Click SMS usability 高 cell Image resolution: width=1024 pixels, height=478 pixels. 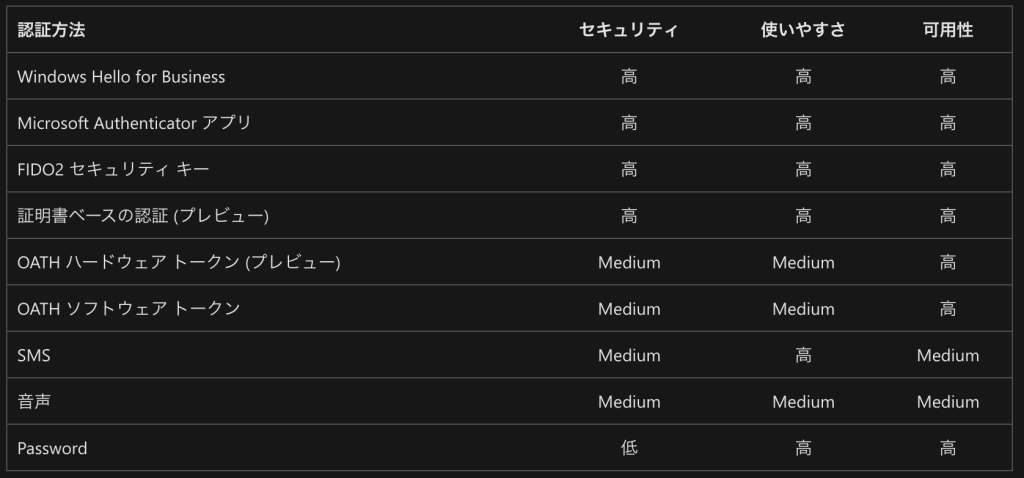[803, 355]
